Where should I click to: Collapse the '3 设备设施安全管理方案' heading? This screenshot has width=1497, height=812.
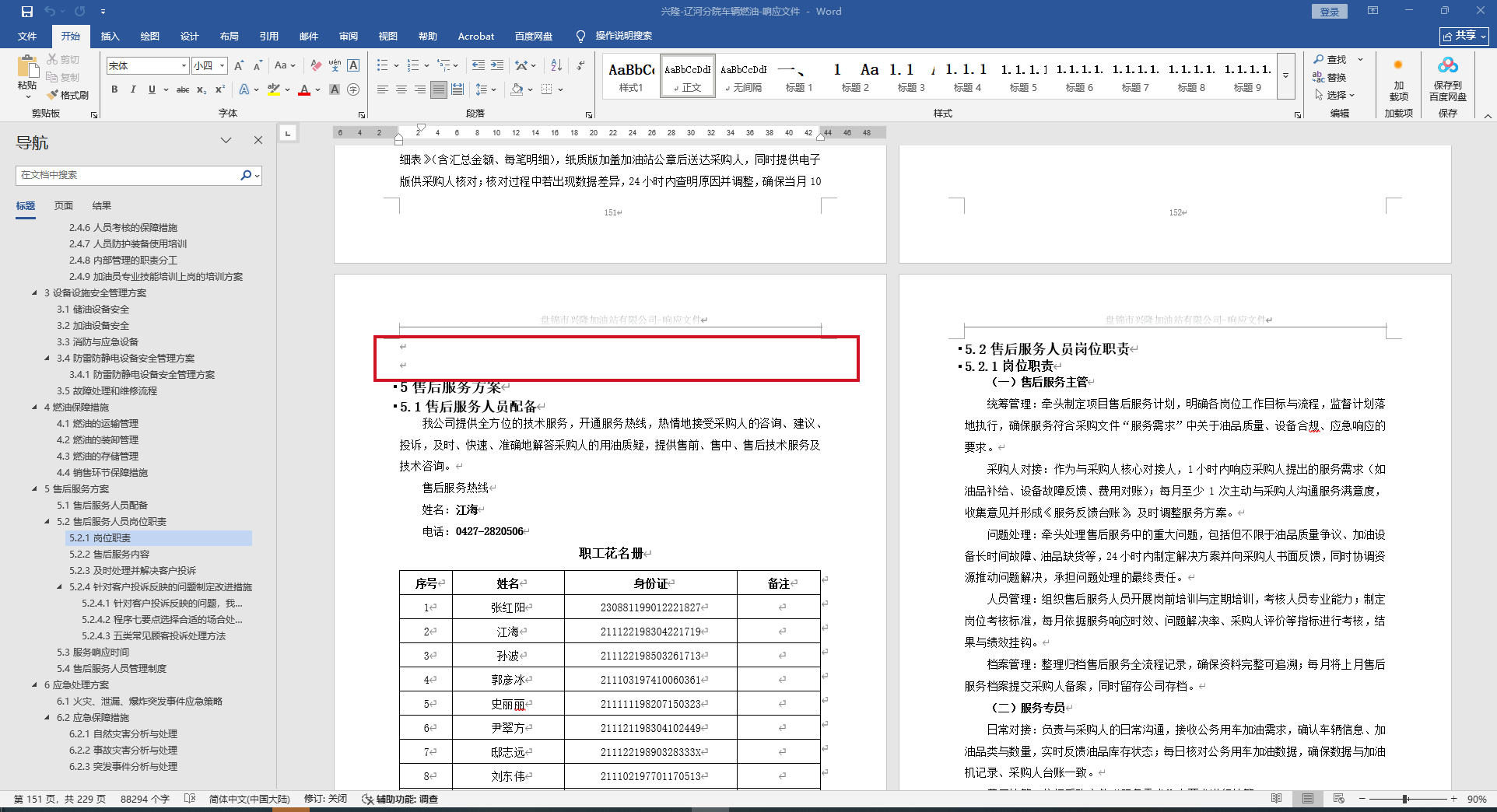point(35,292)
